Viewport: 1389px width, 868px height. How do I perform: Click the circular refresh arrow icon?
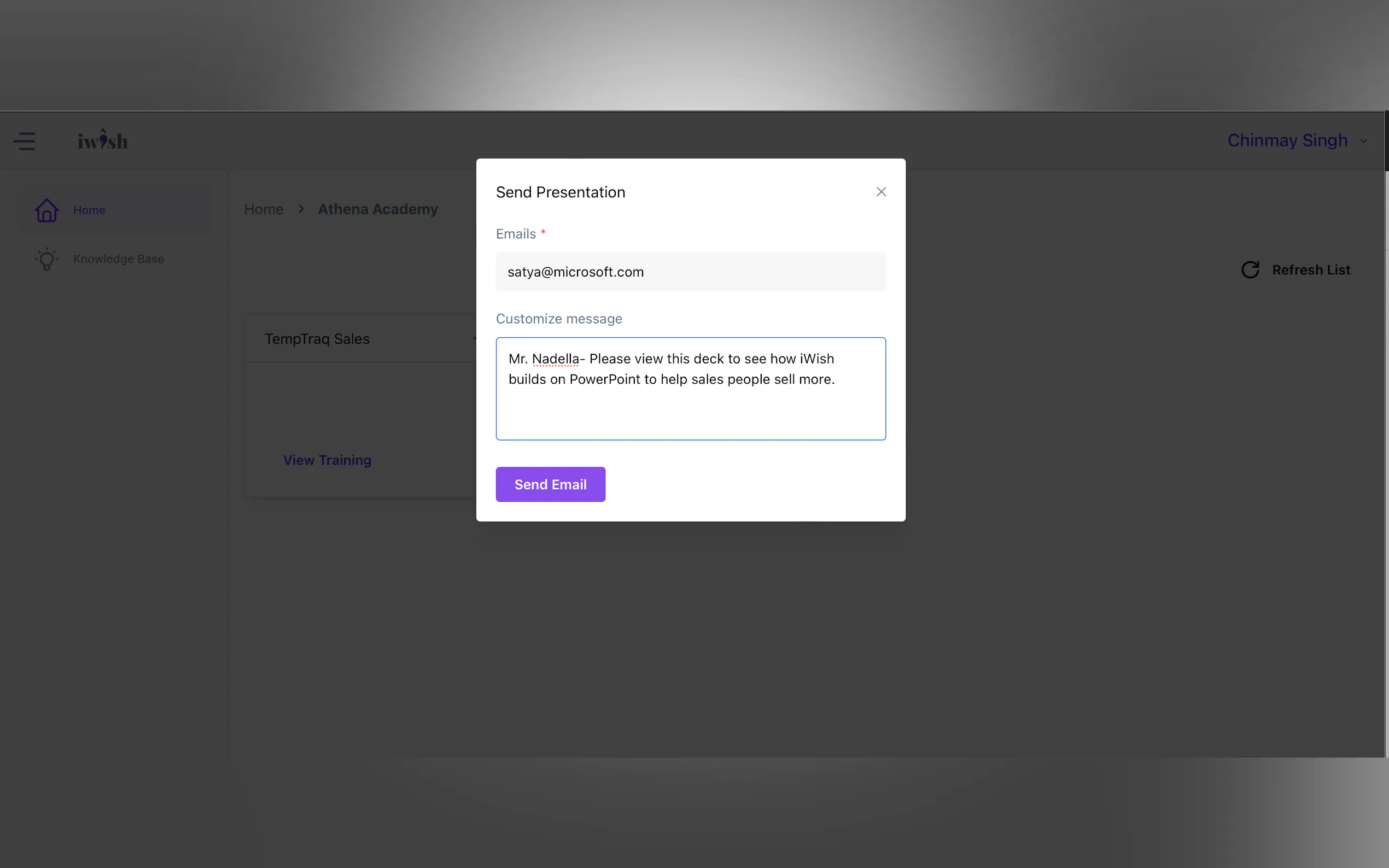(1250, 270)
